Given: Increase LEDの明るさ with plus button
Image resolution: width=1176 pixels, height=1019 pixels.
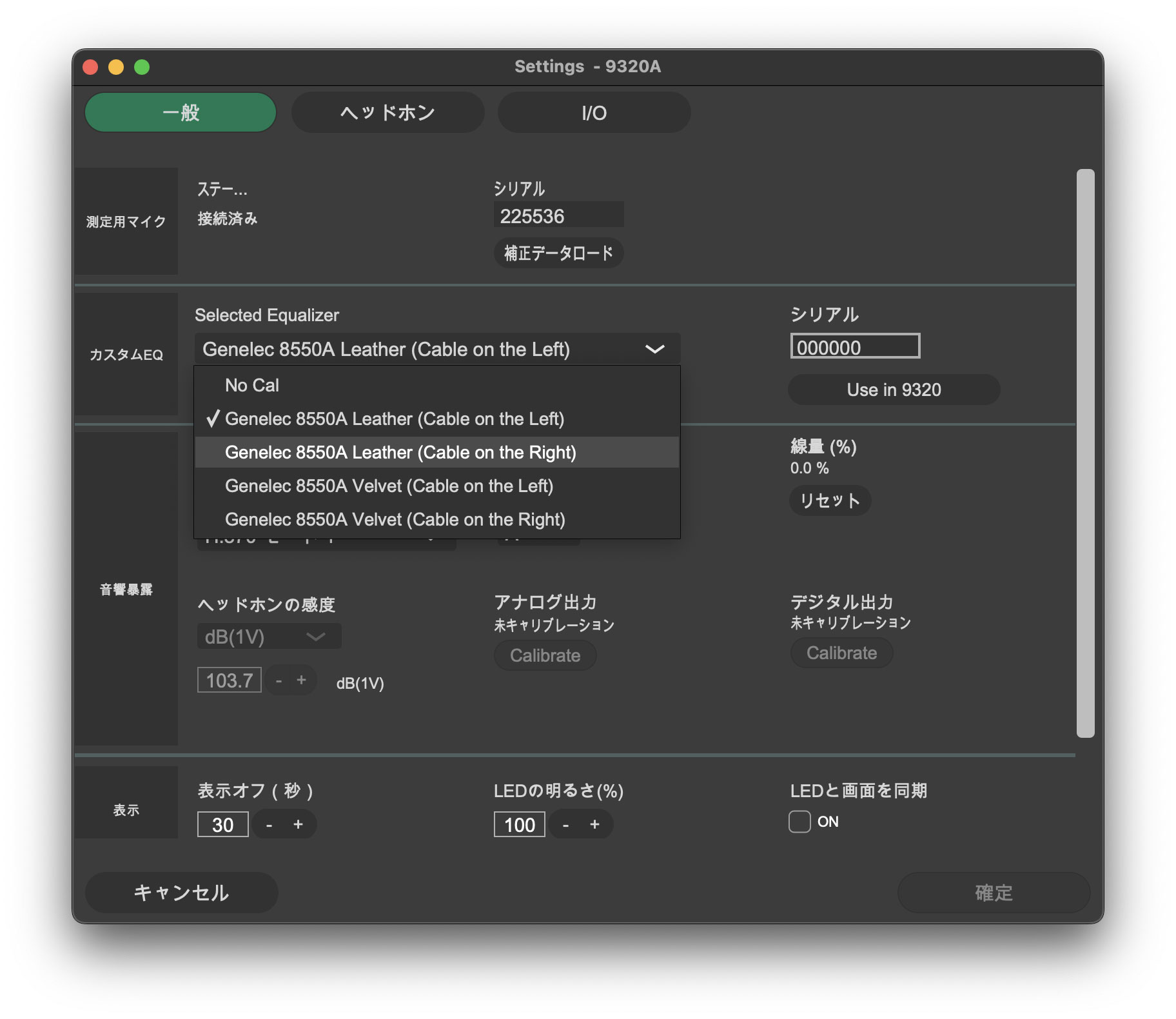Looking at the screenshot, I should [x=594, y=824].
